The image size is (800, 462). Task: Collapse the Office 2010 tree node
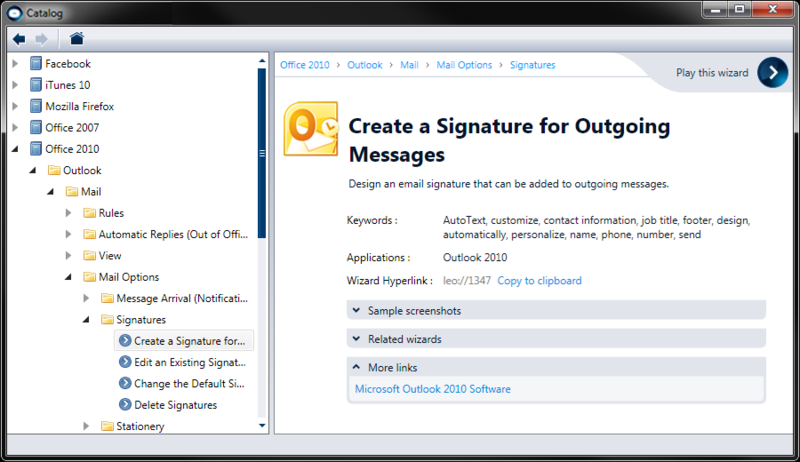click(x=15, y=149)
